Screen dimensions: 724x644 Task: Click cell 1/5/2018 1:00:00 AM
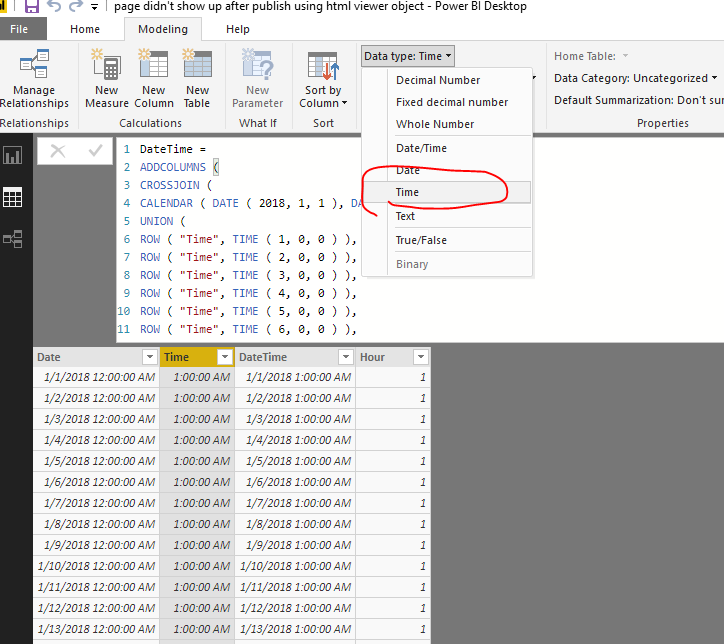tap(295, 461)
